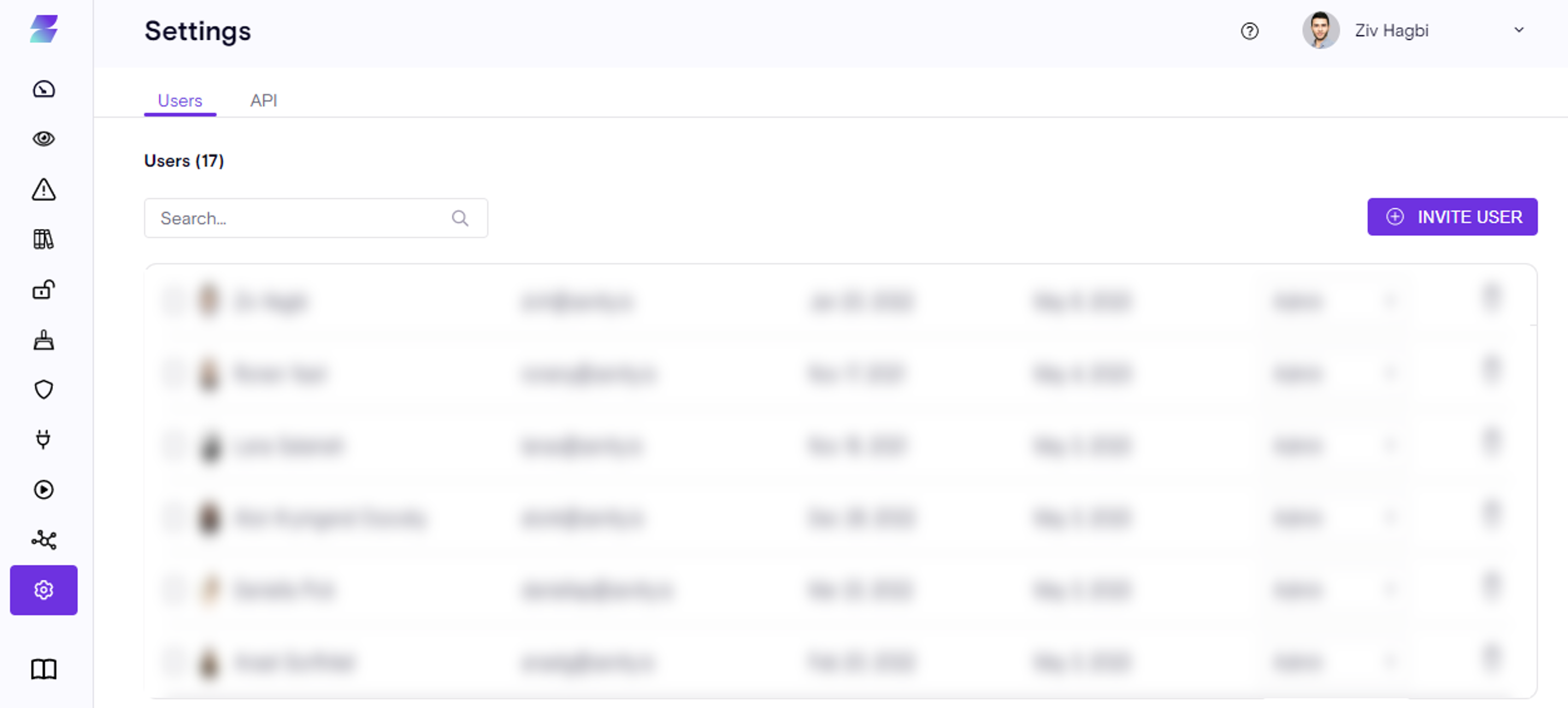The height and width of the screenshot is (708, 1568).
Task: Open the unlocked padlock icon in the sidebar
Action: [43, 289]
